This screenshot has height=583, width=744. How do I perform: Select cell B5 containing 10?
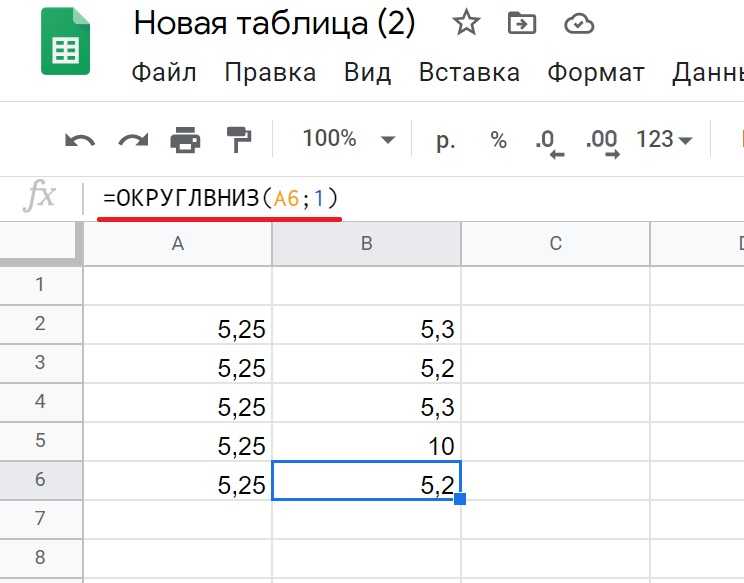[x=366, y=441]
